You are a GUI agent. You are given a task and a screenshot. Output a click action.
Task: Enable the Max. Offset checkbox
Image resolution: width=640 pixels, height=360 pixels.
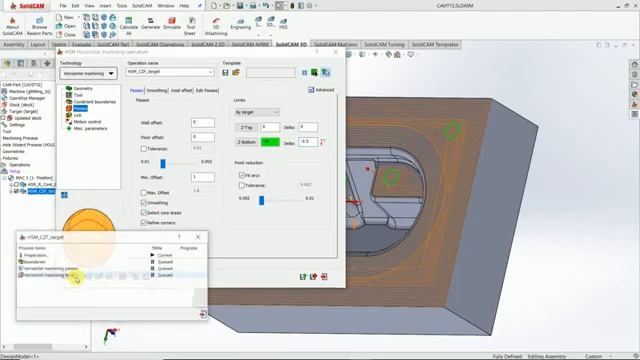[x=144, y=193]
